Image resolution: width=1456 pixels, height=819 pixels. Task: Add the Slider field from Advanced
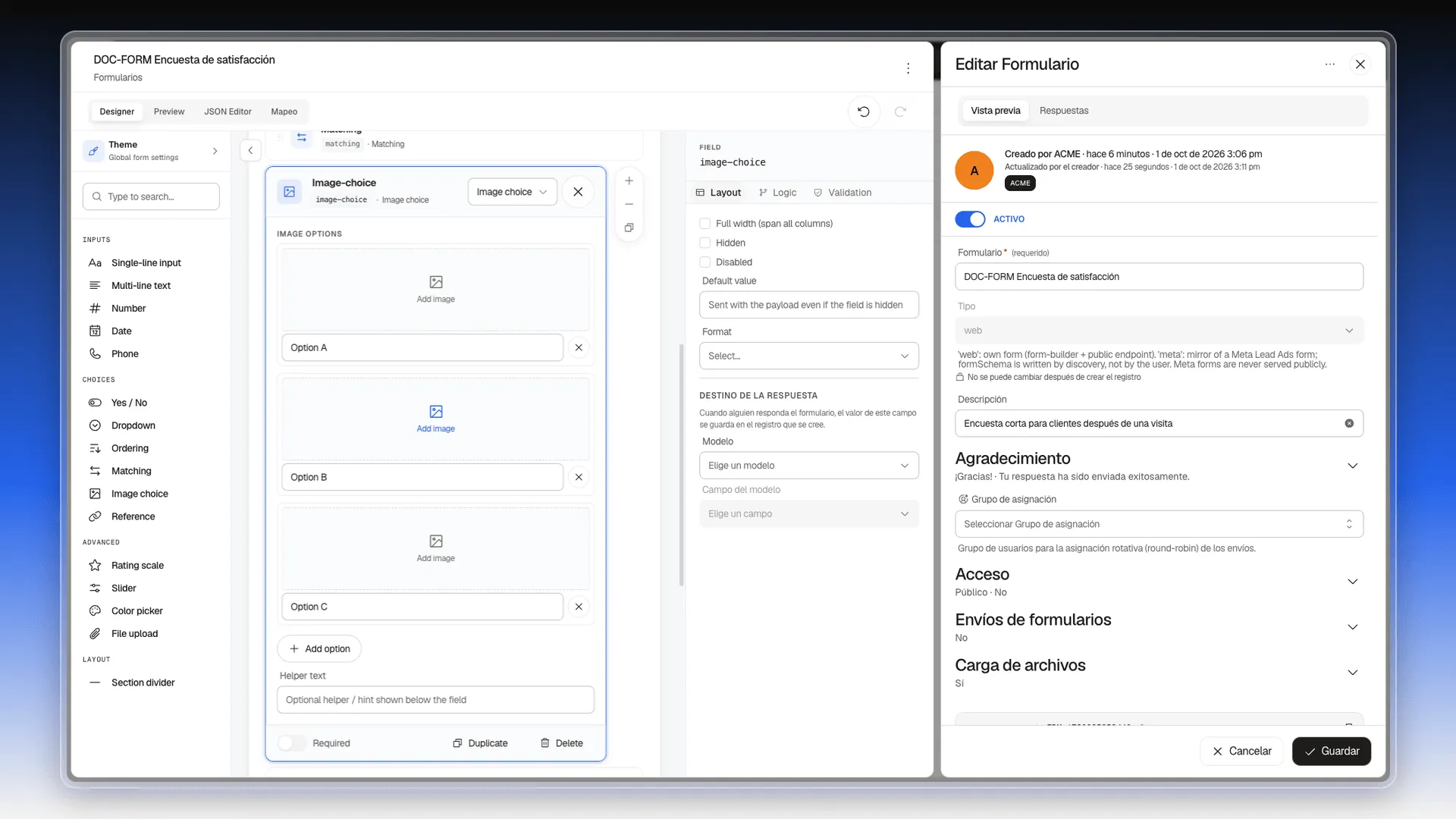coord(124,588)
